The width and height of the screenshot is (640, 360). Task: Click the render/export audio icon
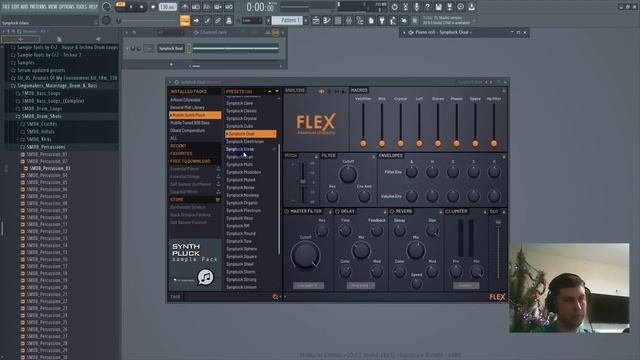pyautogui.click(x=449, y=7)
